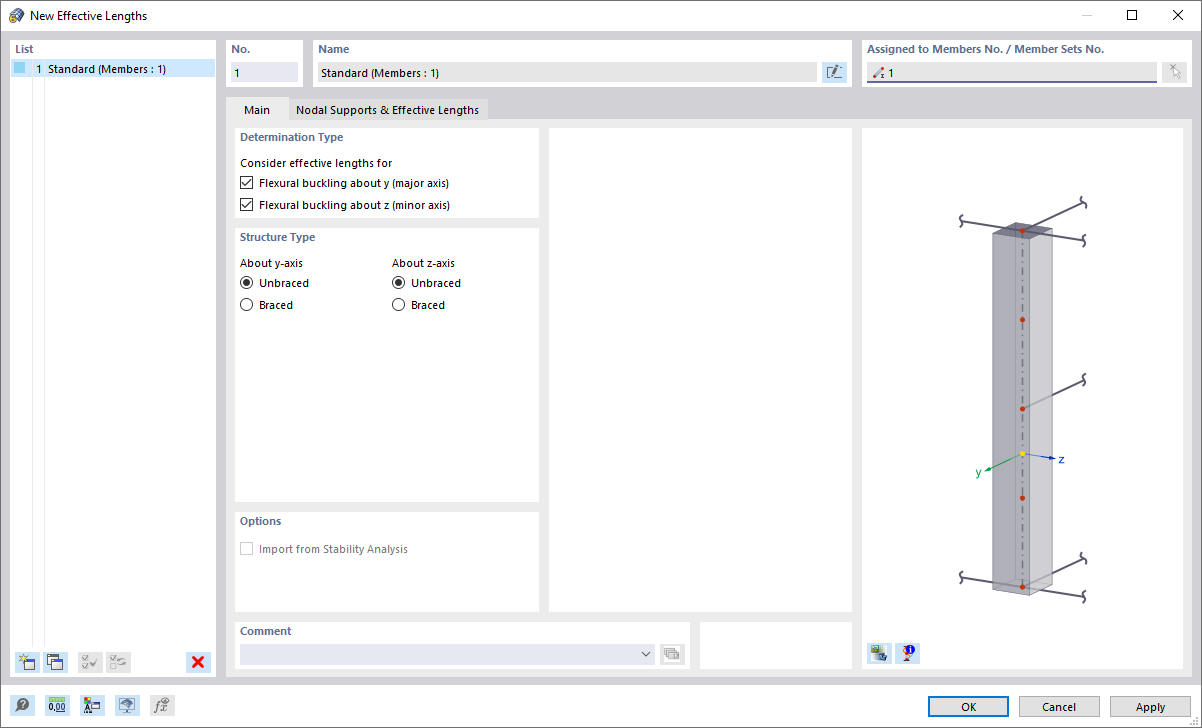Select Braced for About z-axis

point(398,304)
